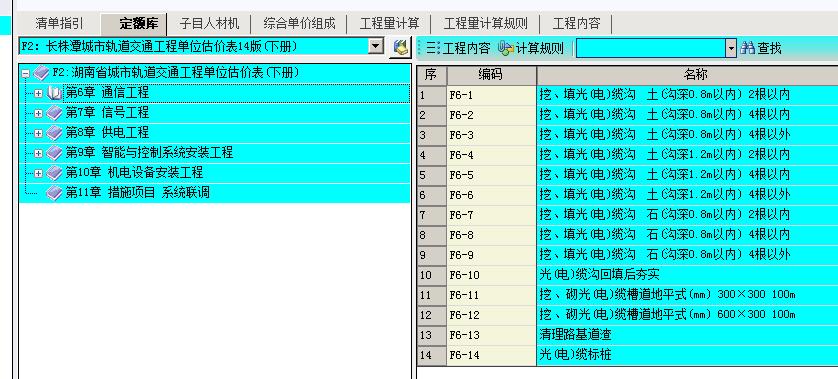Viewport: 838px width, 379px height.
Task: Select code cell F6-5
Action: tap(491, 175)
